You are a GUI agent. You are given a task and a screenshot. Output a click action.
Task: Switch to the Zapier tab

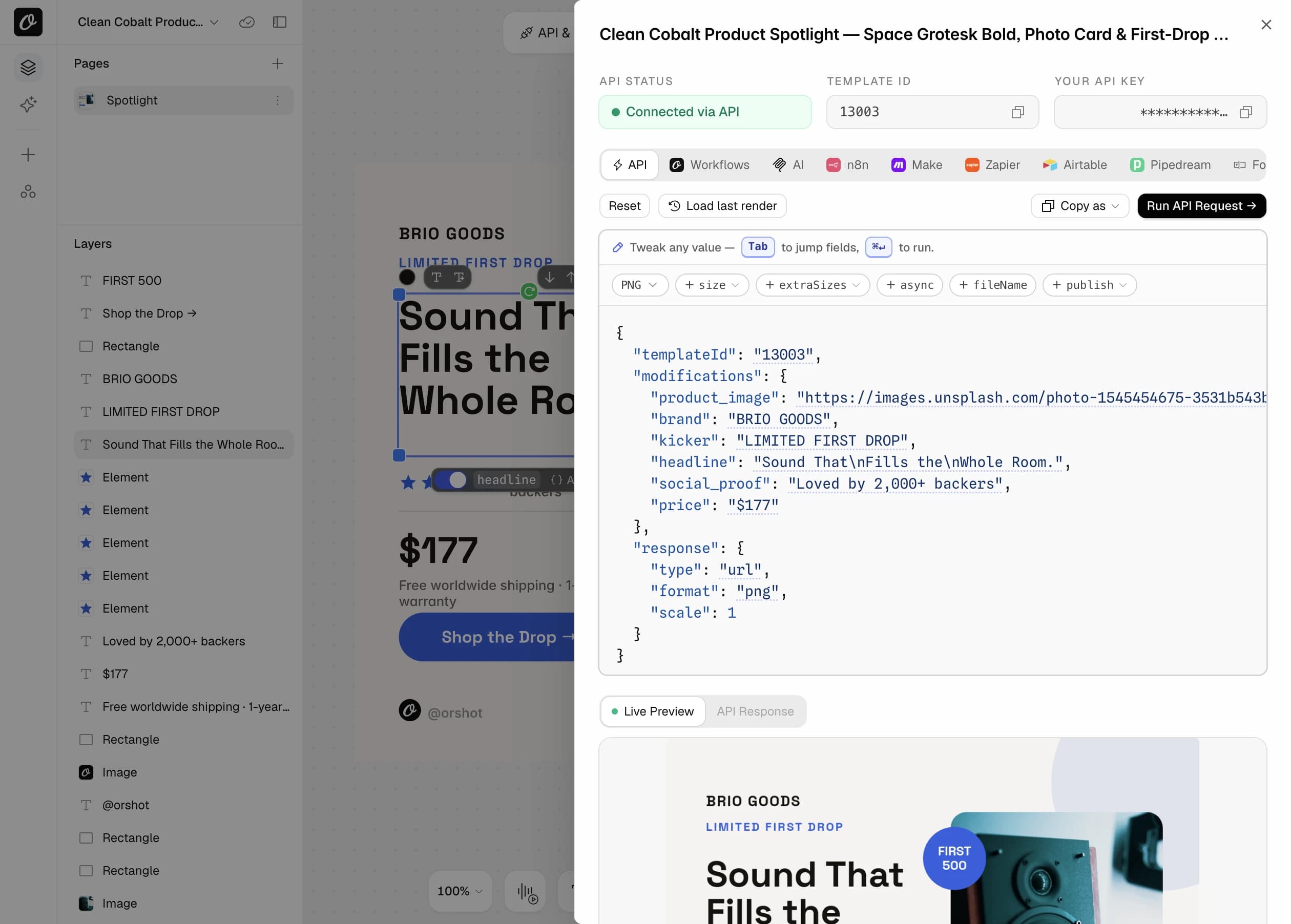point(992,165)
